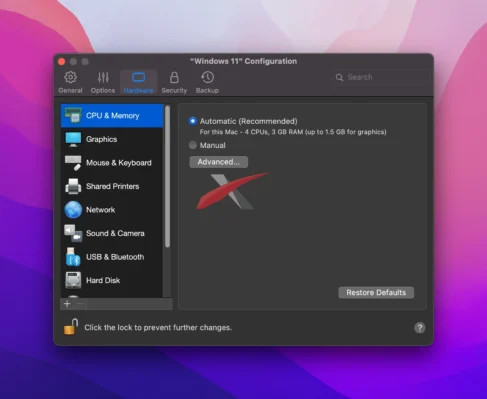This screenshot has height=399, width=487.
Task: Select the Hardware monitor icon
Action: pyautogui.click(x=138, y=77)
